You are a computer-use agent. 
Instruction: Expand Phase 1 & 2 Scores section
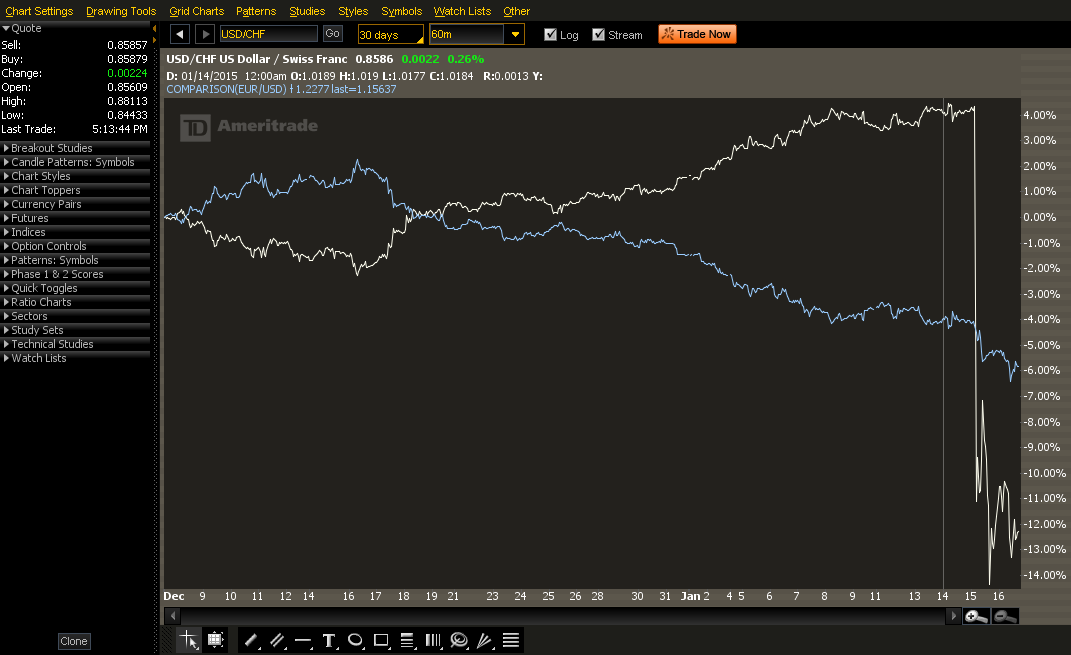[75, 274]
